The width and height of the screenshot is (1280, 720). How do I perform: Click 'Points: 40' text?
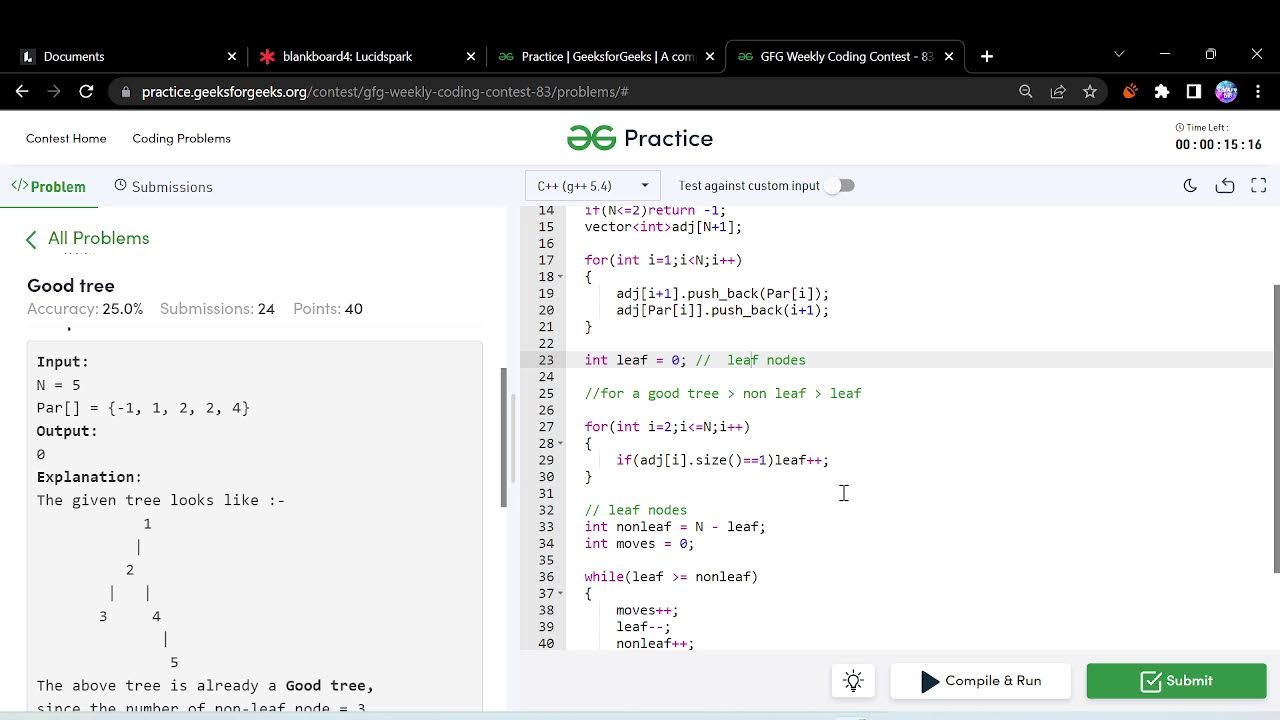click(328, 309)
